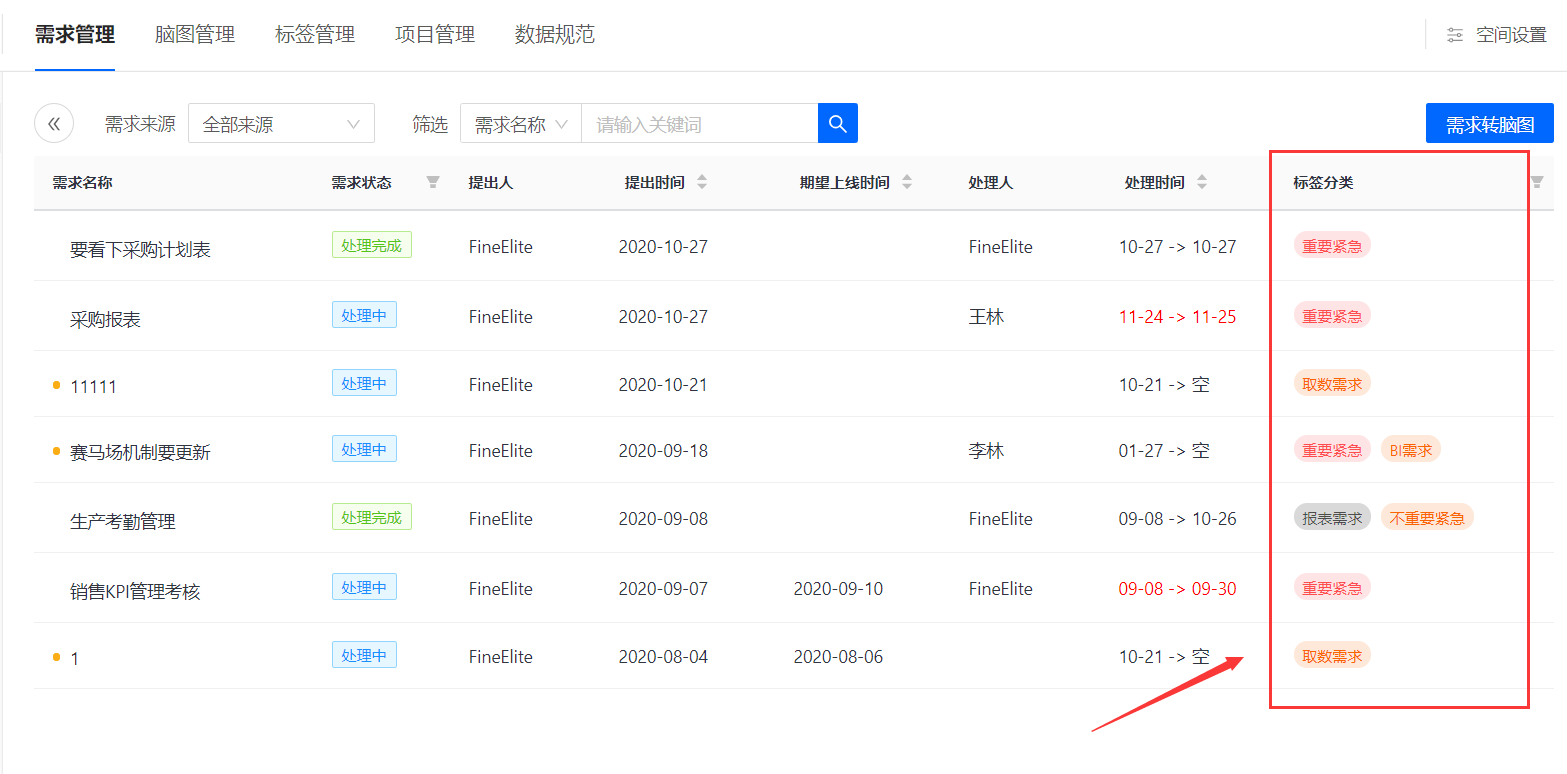Click handler 王林 in 采购报表 row
The height and width of the screenshot is (774, 1567).
pos(986,317)
